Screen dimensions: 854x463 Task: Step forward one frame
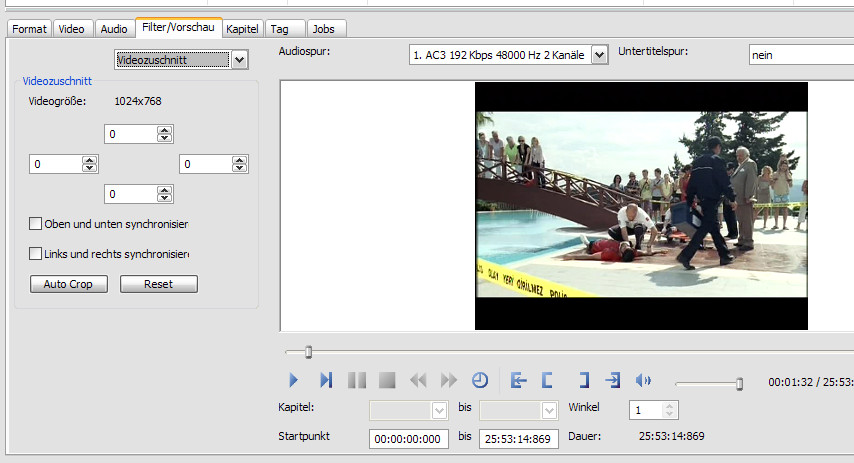[x=326, y=380]
